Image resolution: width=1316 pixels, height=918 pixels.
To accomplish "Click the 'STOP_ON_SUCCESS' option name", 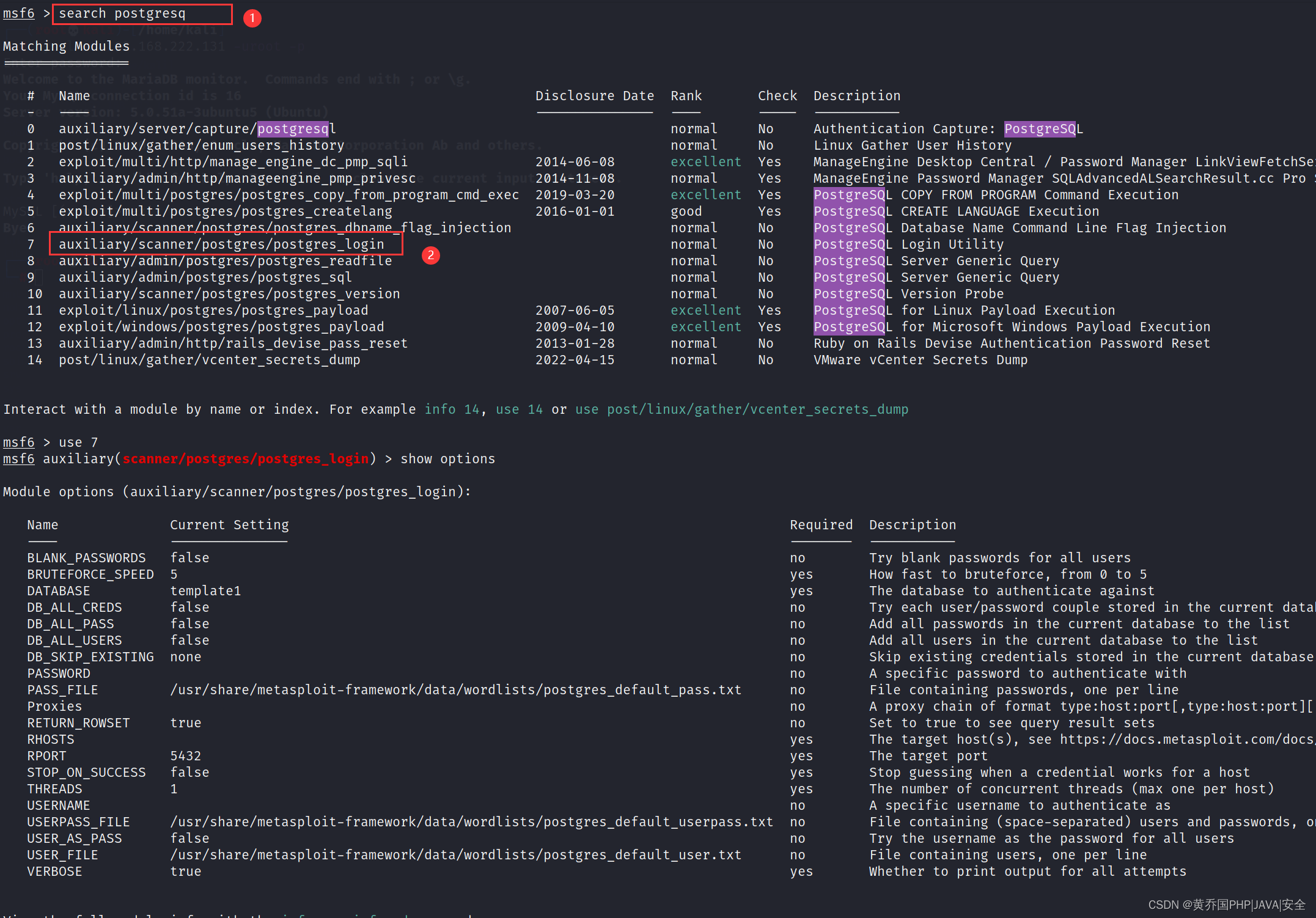I will point(86,773).
